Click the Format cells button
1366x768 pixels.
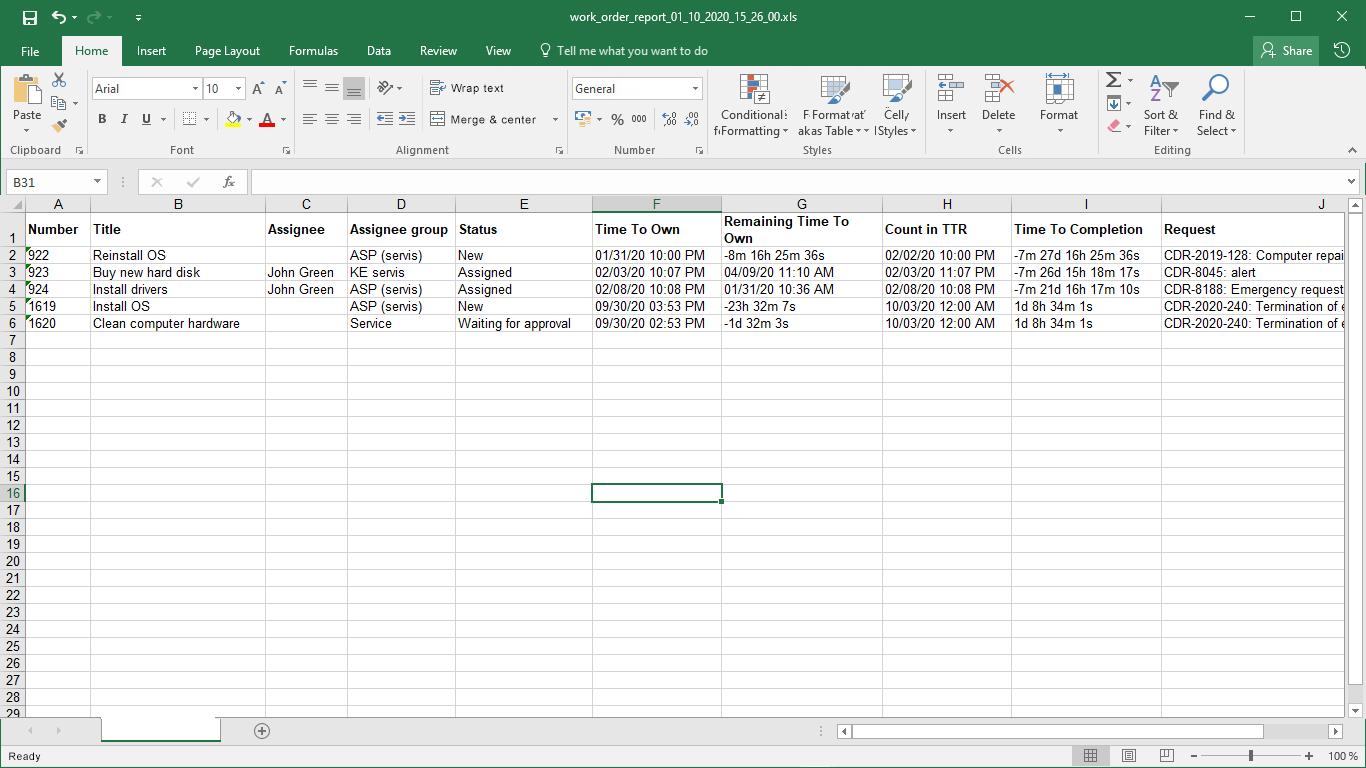click(1059, 105)
